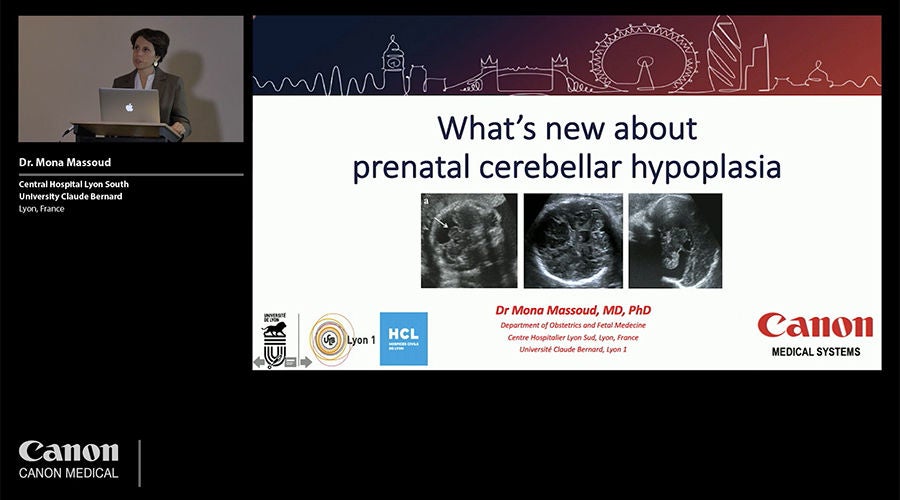Advance to next slide with right arrow
900x500 pixels.
pos(306,362)
